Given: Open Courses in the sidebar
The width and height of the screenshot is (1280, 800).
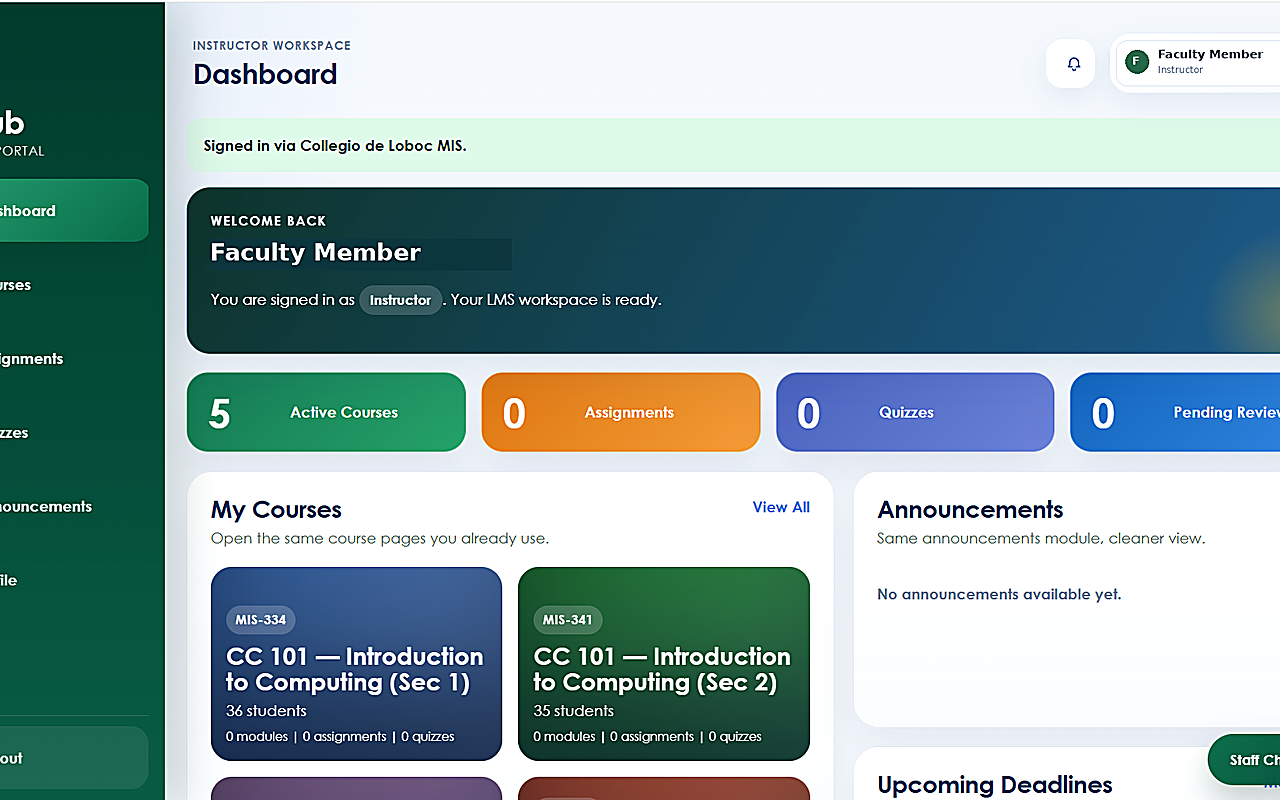Looking at the screenshot, I should coord(74,285).
